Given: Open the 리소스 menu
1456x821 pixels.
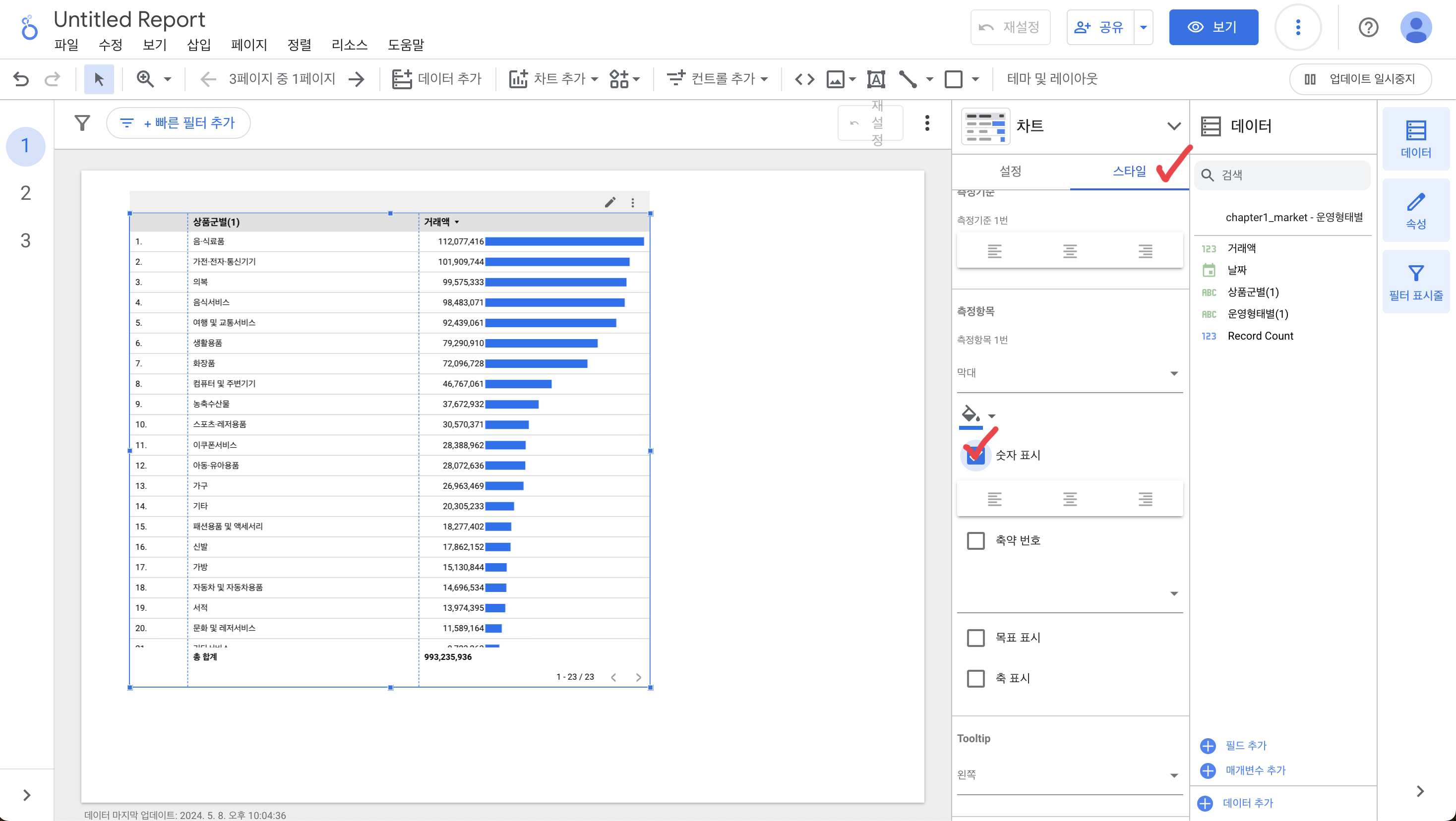Looking at the screenshot, I should tap(349, 45).
